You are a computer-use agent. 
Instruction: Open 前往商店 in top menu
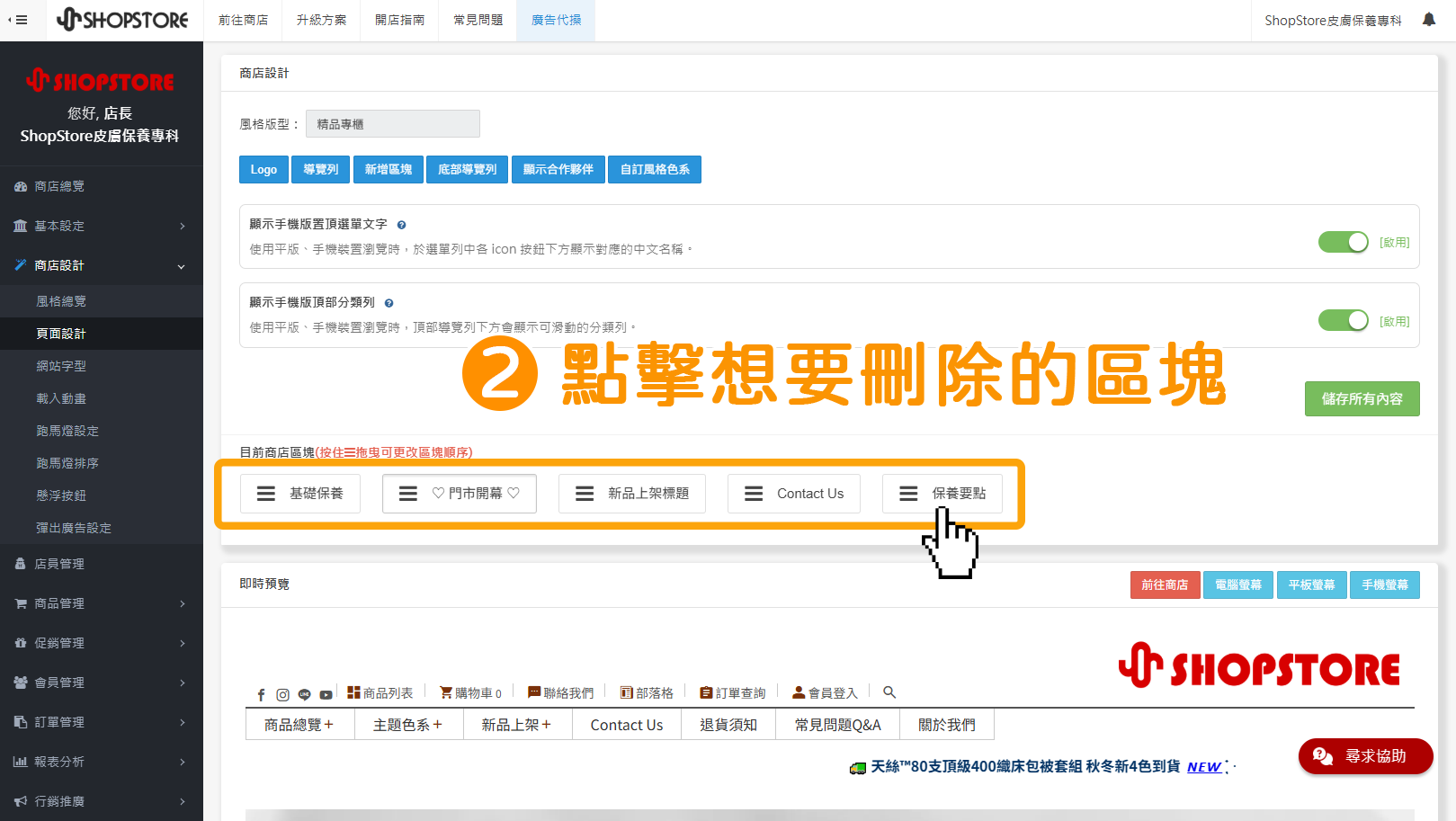pos(243,20)
